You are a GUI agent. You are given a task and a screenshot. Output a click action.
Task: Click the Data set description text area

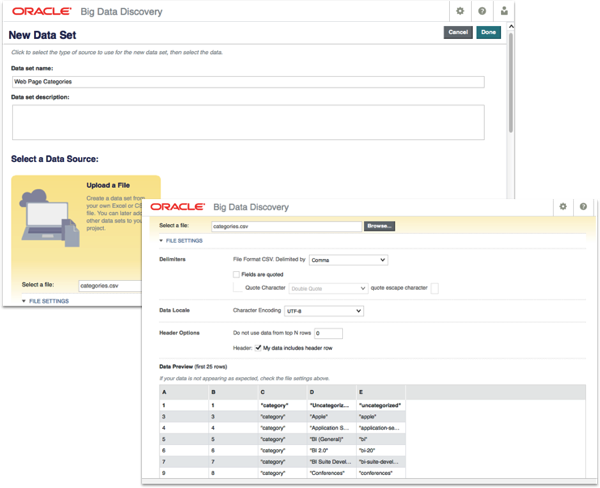pos(248,122)
